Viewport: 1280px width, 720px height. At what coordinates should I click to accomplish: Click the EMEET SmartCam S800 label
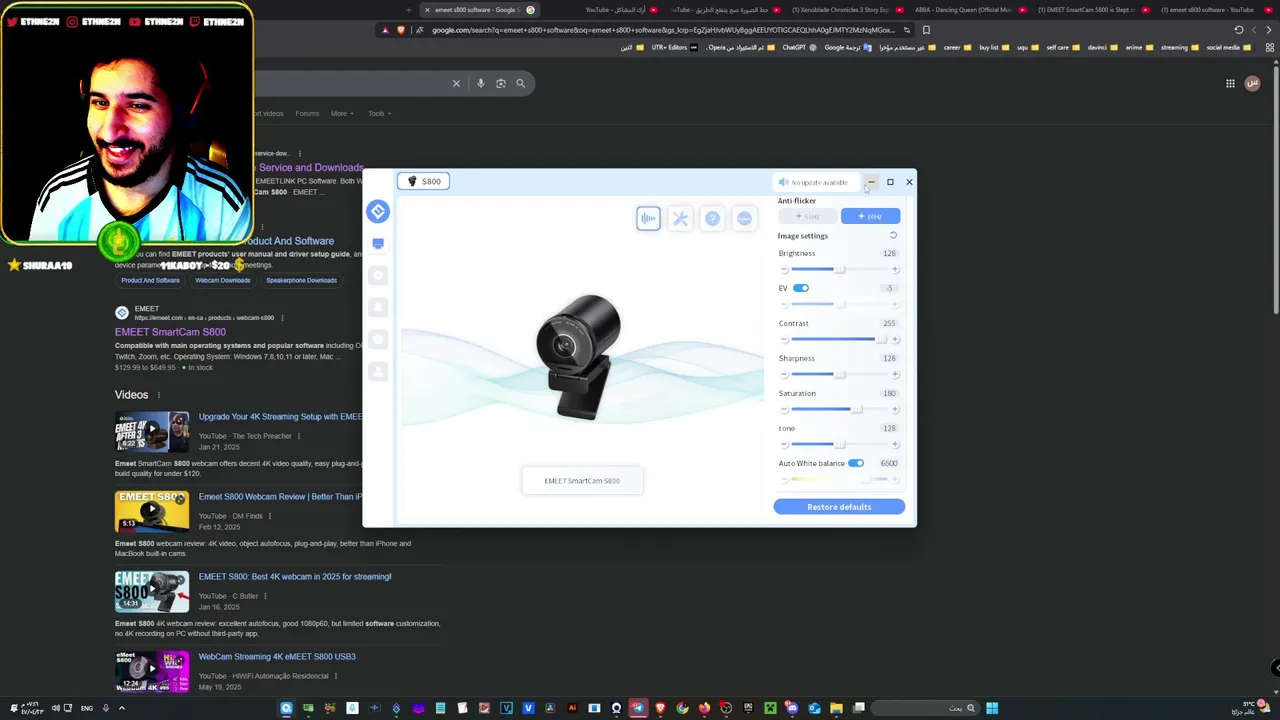(x=582, y=481)
